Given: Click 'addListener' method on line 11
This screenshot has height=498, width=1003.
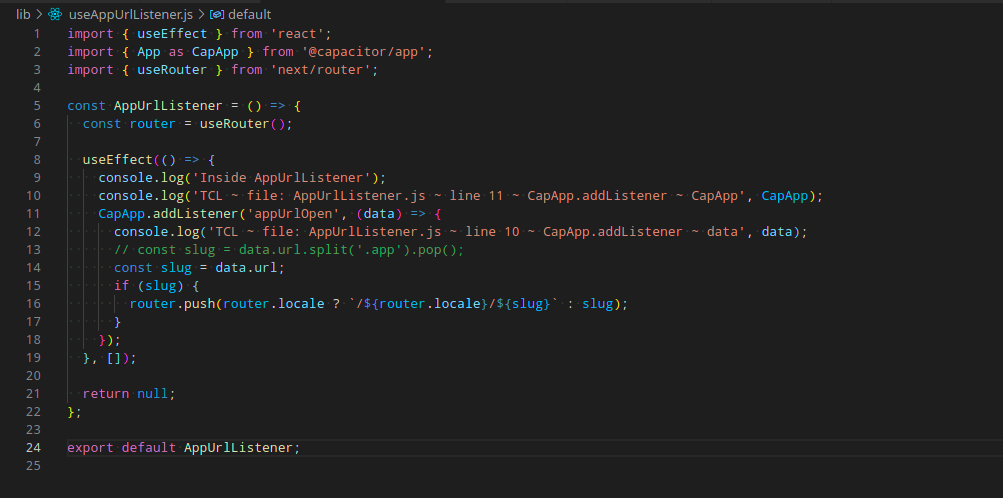Looking at the screenshot, I should click(196, 214).
